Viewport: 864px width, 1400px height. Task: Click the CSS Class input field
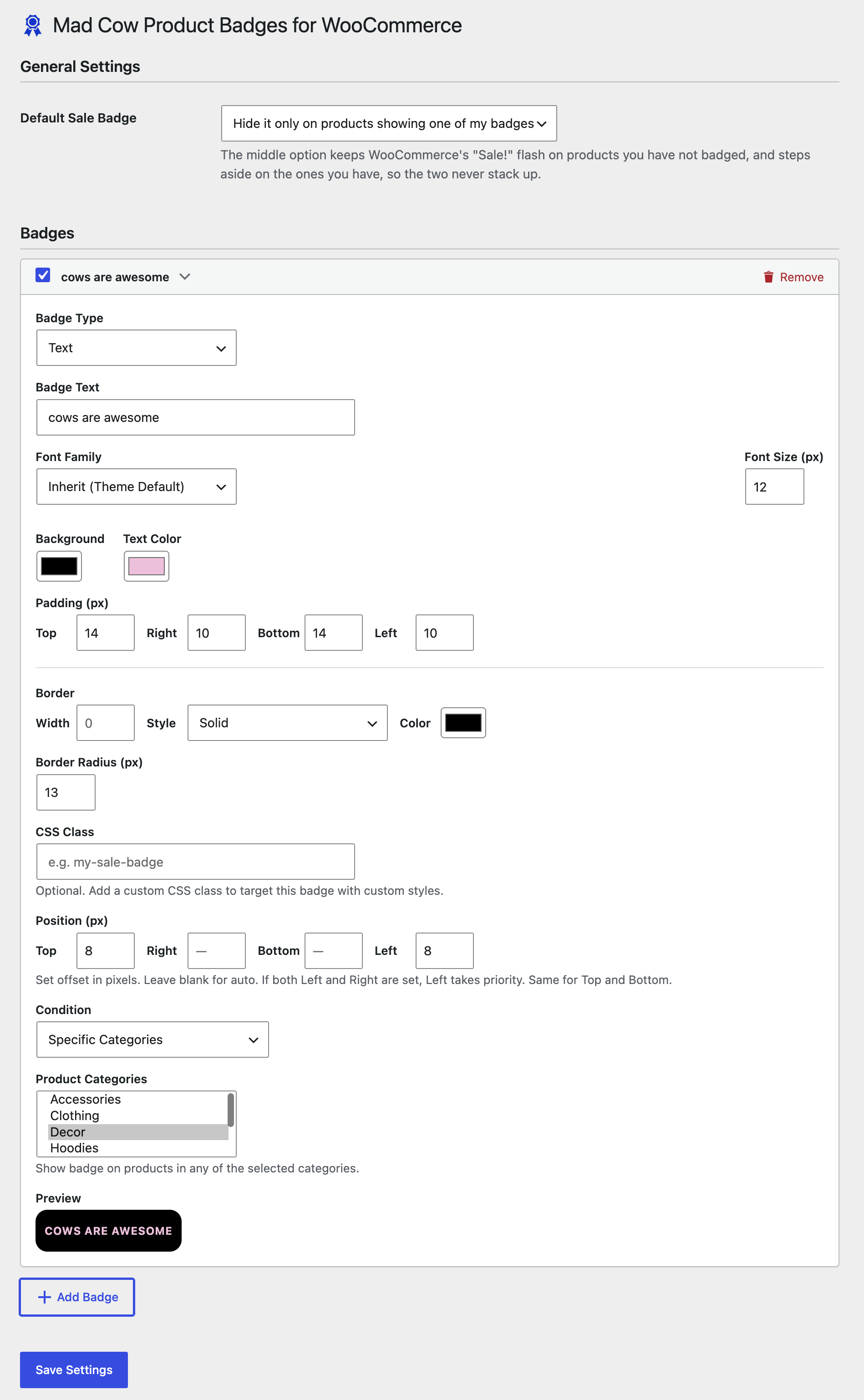[195, 862]
